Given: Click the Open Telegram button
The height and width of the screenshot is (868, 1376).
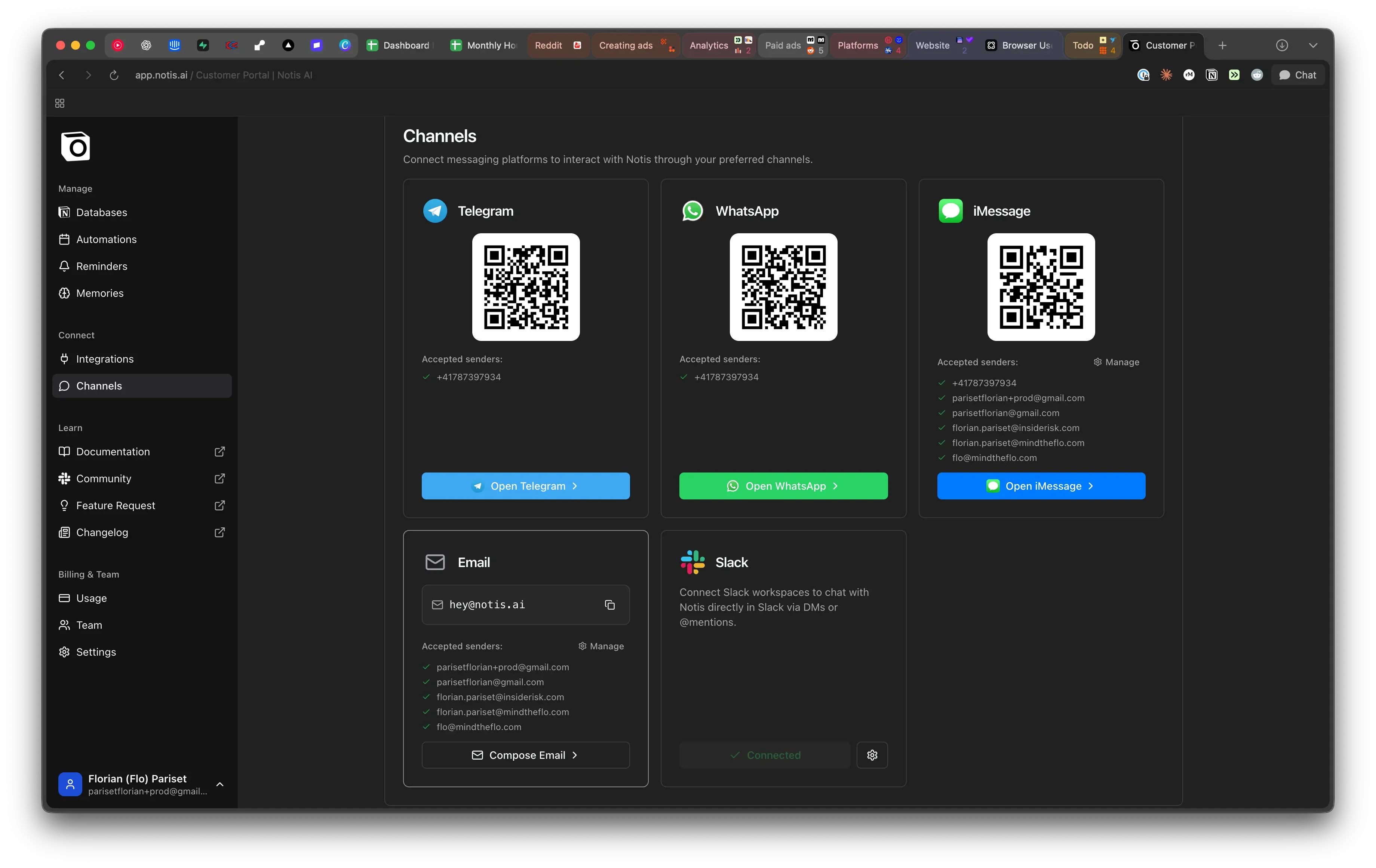Looking at the screenshot, I should point(525,485).
